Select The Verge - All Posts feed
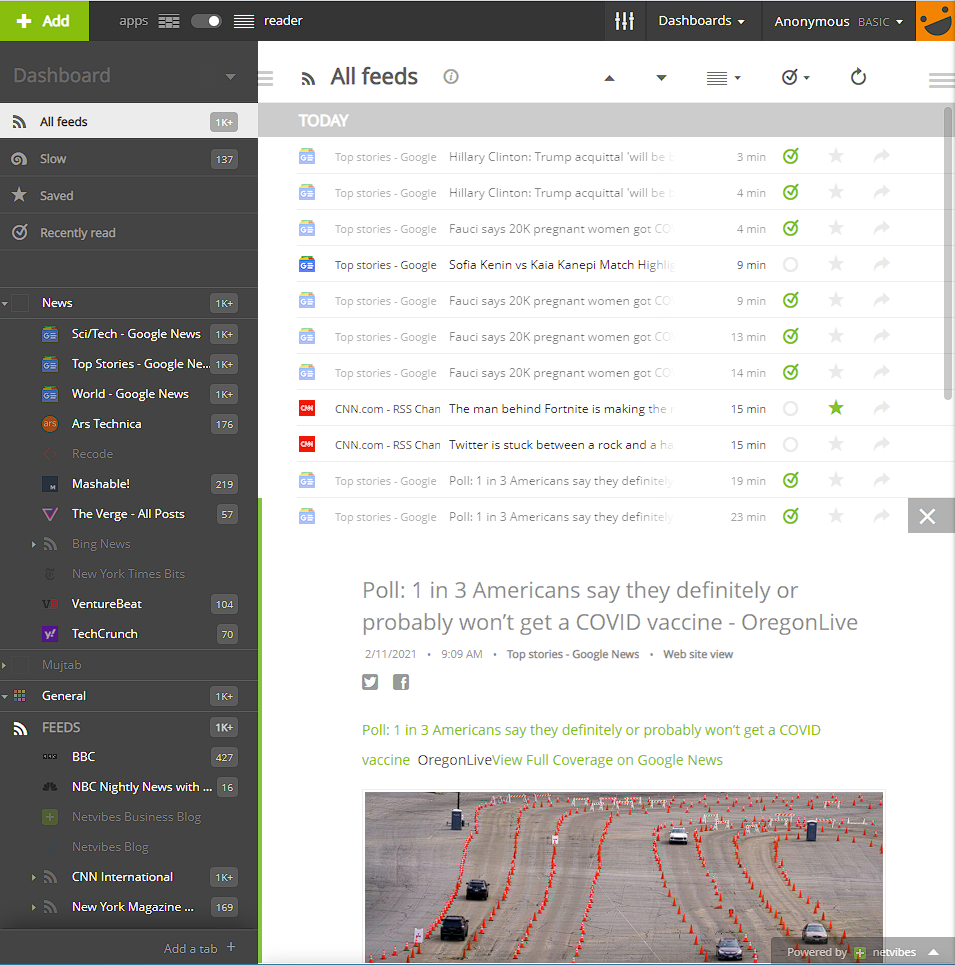The image size is (955, 965). point(128,514)
